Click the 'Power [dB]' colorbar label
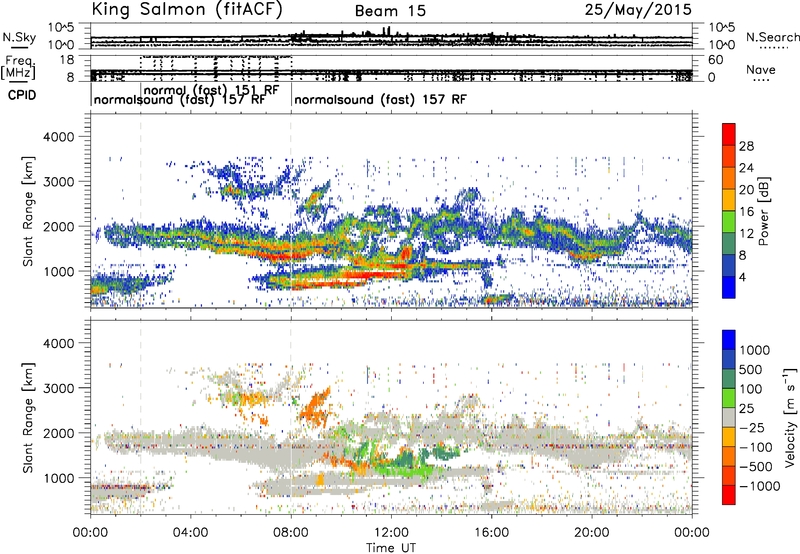This screenshot has height=554, width=800. (x=763, y=211)
